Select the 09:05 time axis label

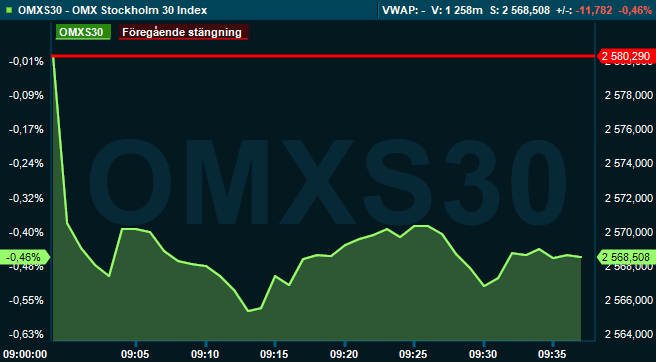(136, 354)
